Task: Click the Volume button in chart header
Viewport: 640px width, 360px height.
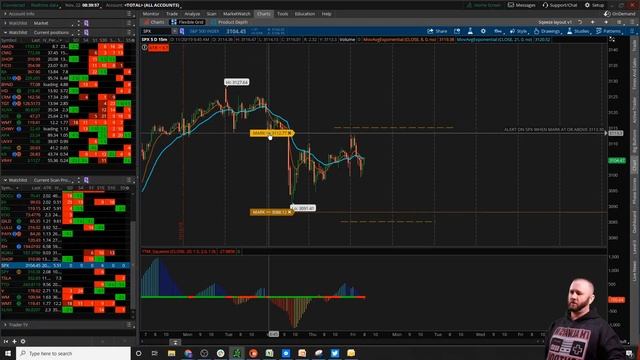Action: 347,40
